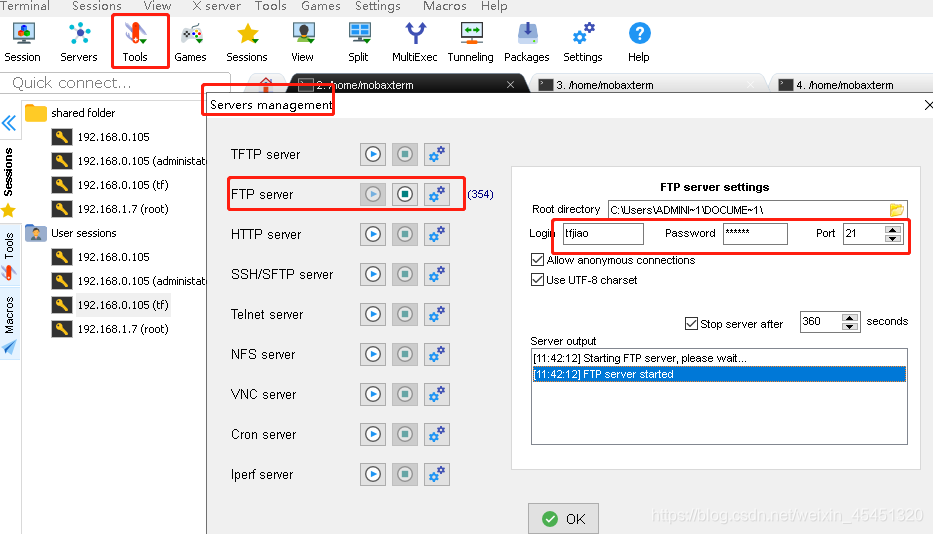Increase the stop-after seconds value
933x534 pixels.
pos(850,317)
